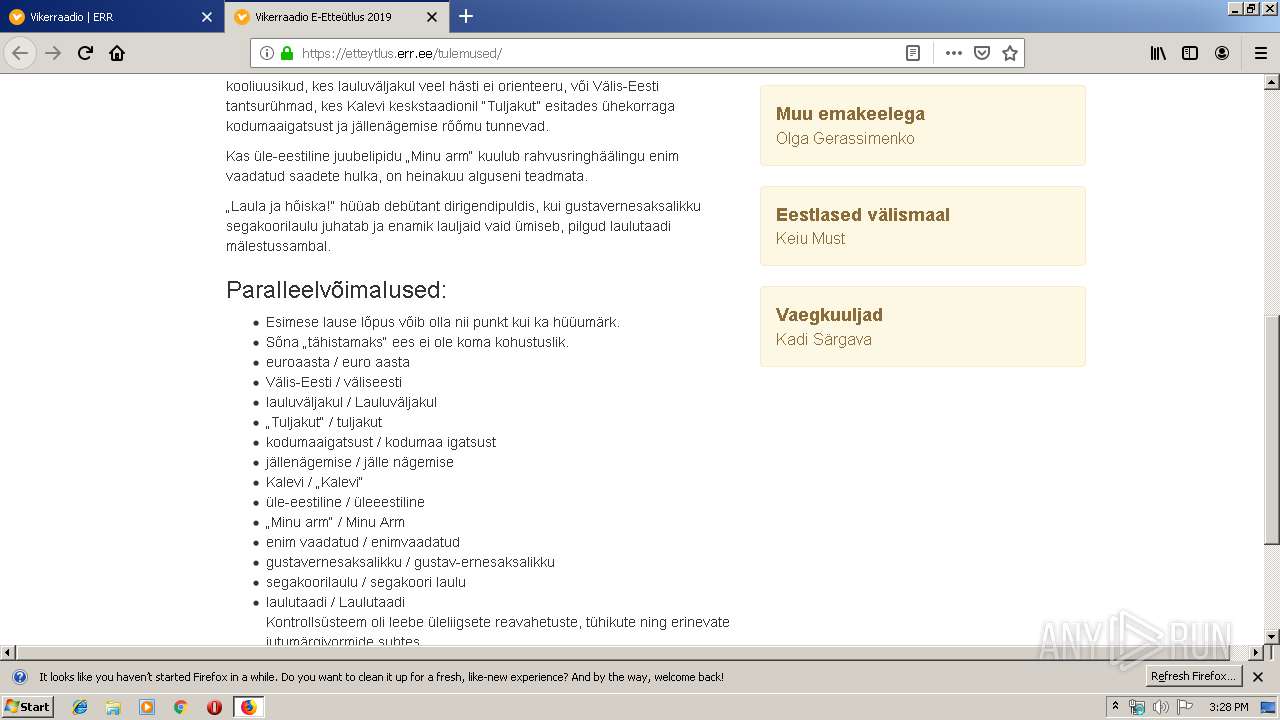Viewport: 1280px width, 720px height.
Task: Click the scroll up arrow
Action: click(1272, 81)
